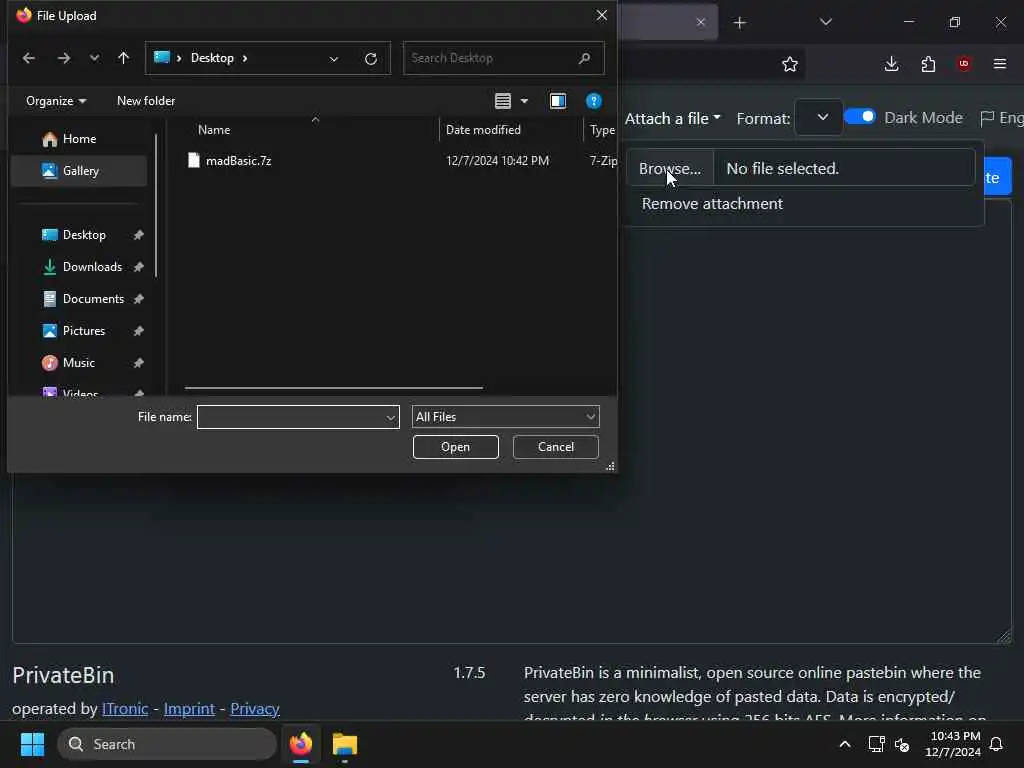
Task: Unpin Desktop pin icon
Action: coord(138,235)
